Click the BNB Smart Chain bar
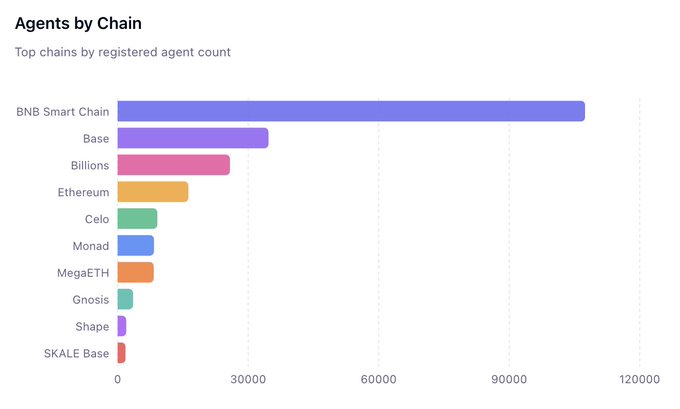 [x=351, y=111]
